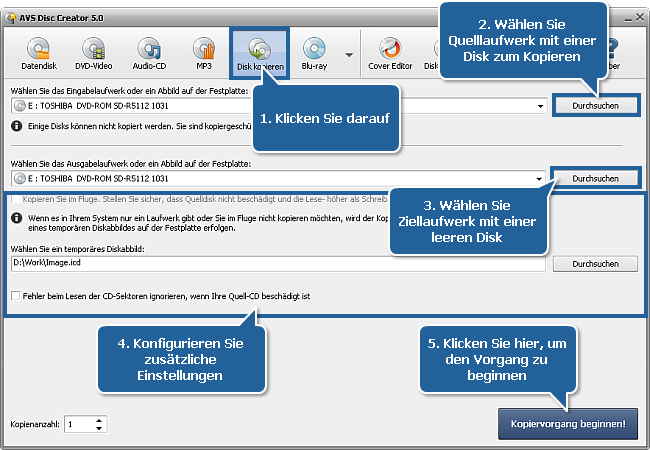
Task: Open the Blu-ray project icon
Action: point(314,53)
